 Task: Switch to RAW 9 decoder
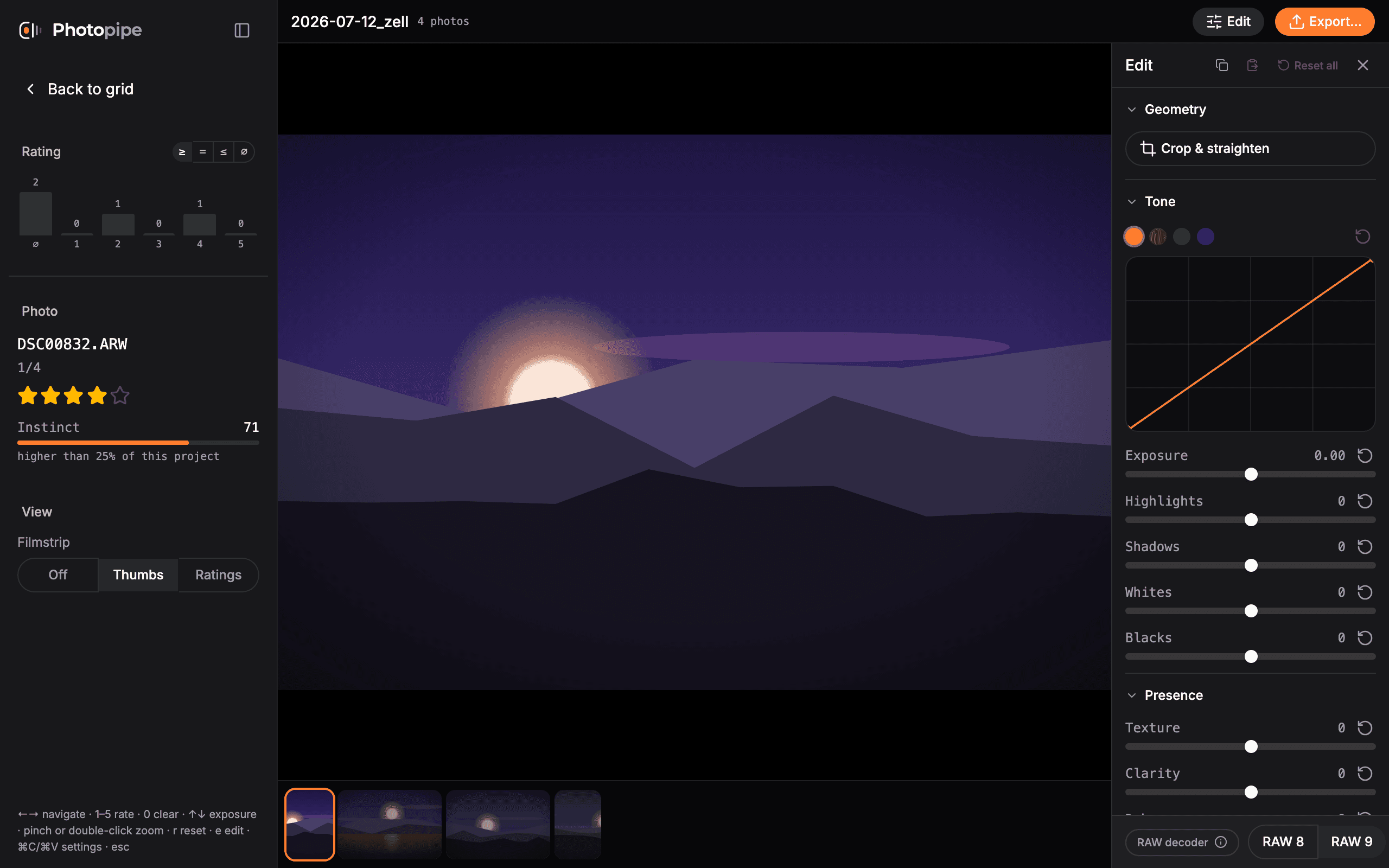click(1352, 841)
